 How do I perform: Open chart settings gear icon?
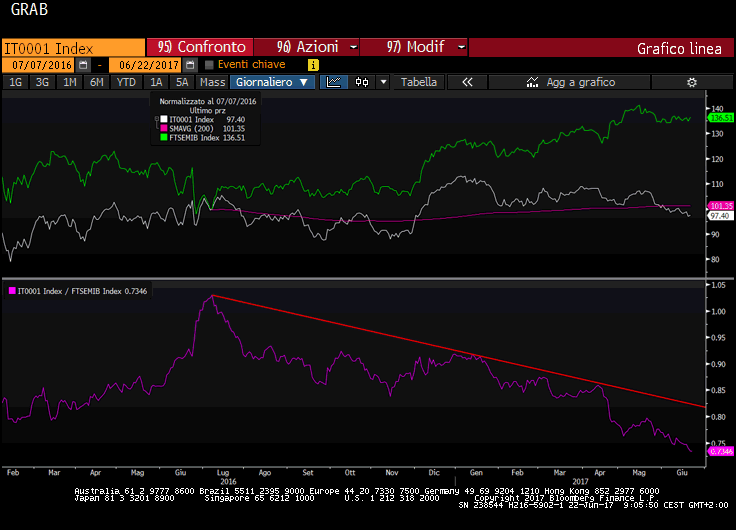pos(692,82)
